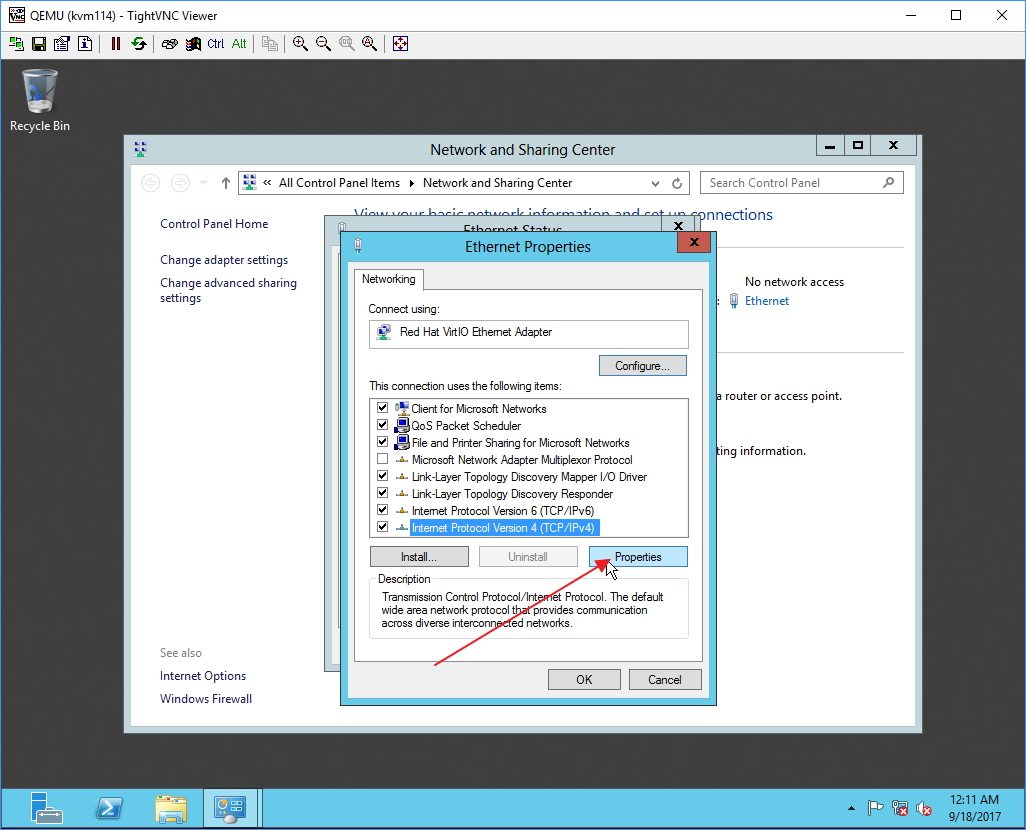Open recent locations dropdown arrow
This screenshot has width=1026, height=830.
point(203,183)
